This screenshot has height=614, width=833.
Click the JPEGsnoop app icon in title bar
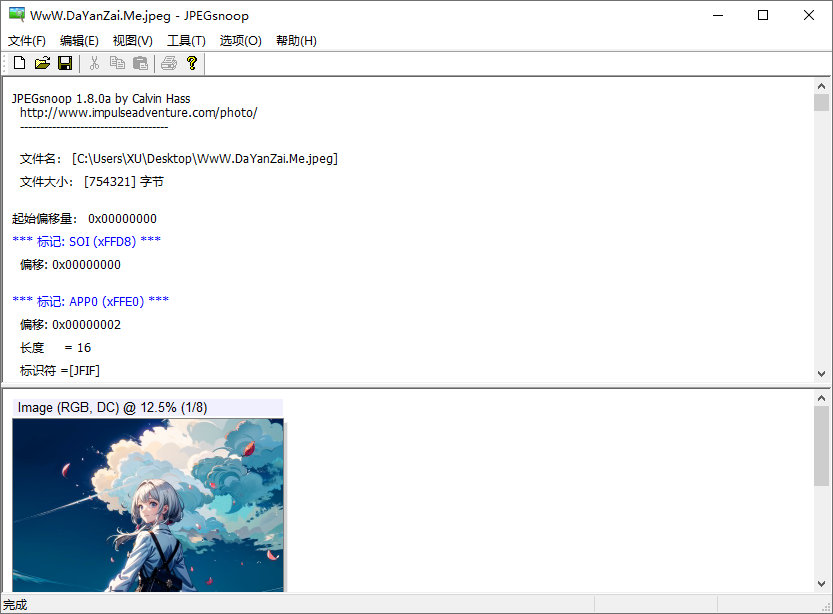coord(16,14)
